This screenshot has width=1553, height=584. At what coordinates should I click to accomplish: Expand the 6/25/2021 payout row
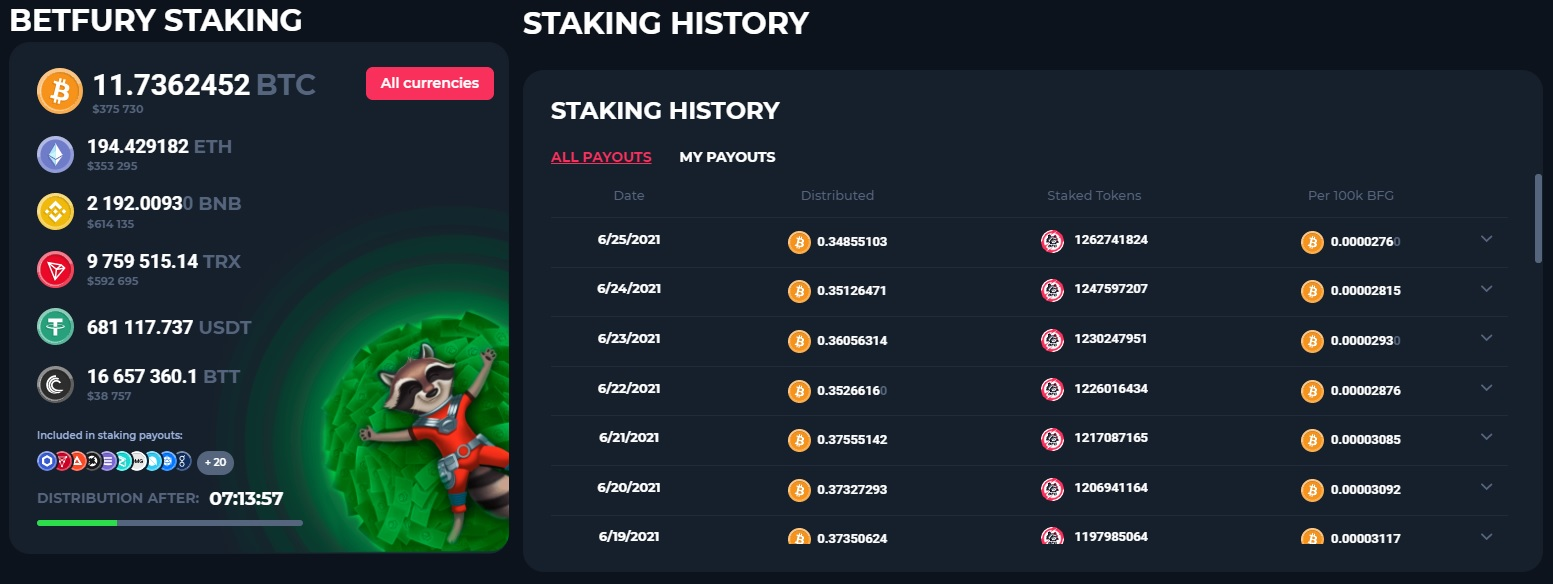tap(1486, 239)
